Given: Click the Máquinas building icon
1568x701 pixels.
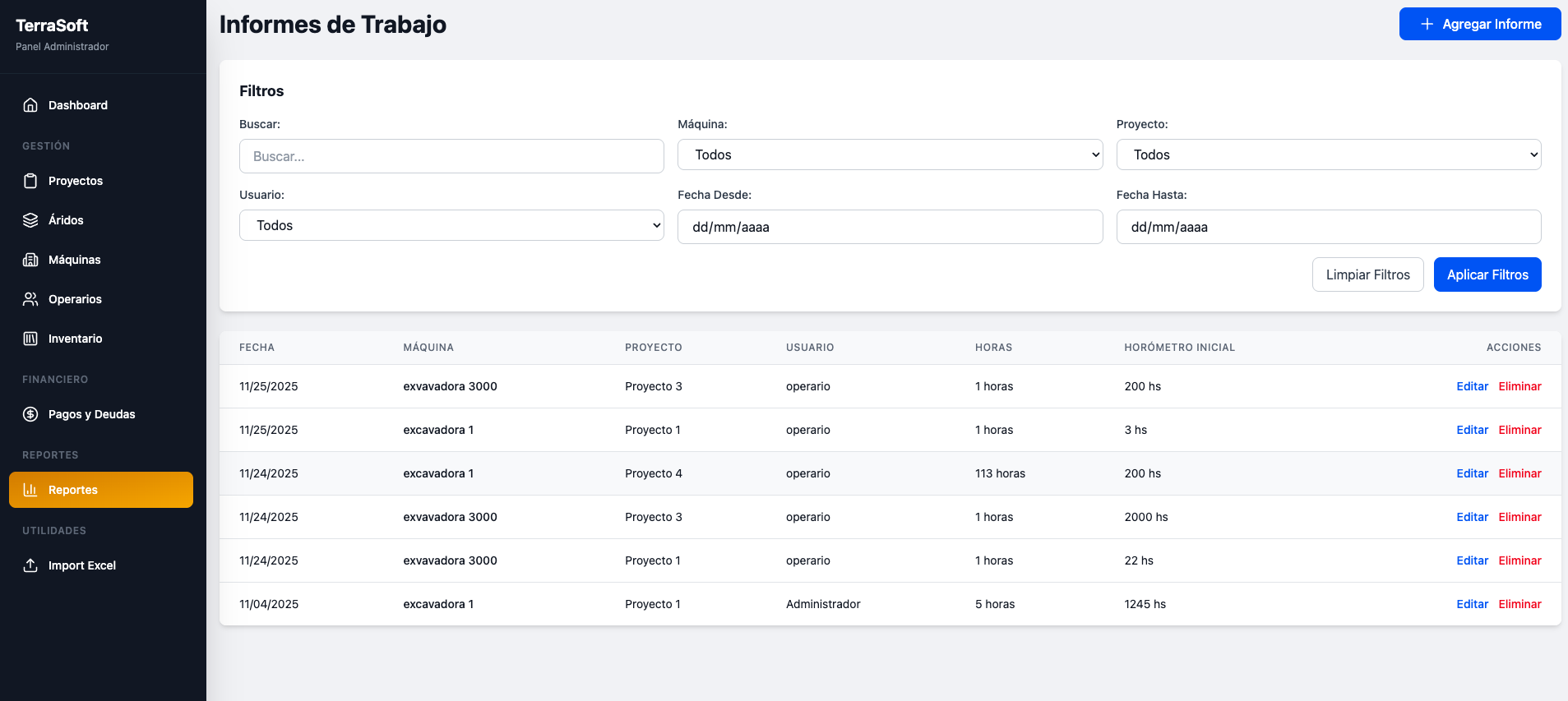Looking at the screenshot, I should click(30, 260).
